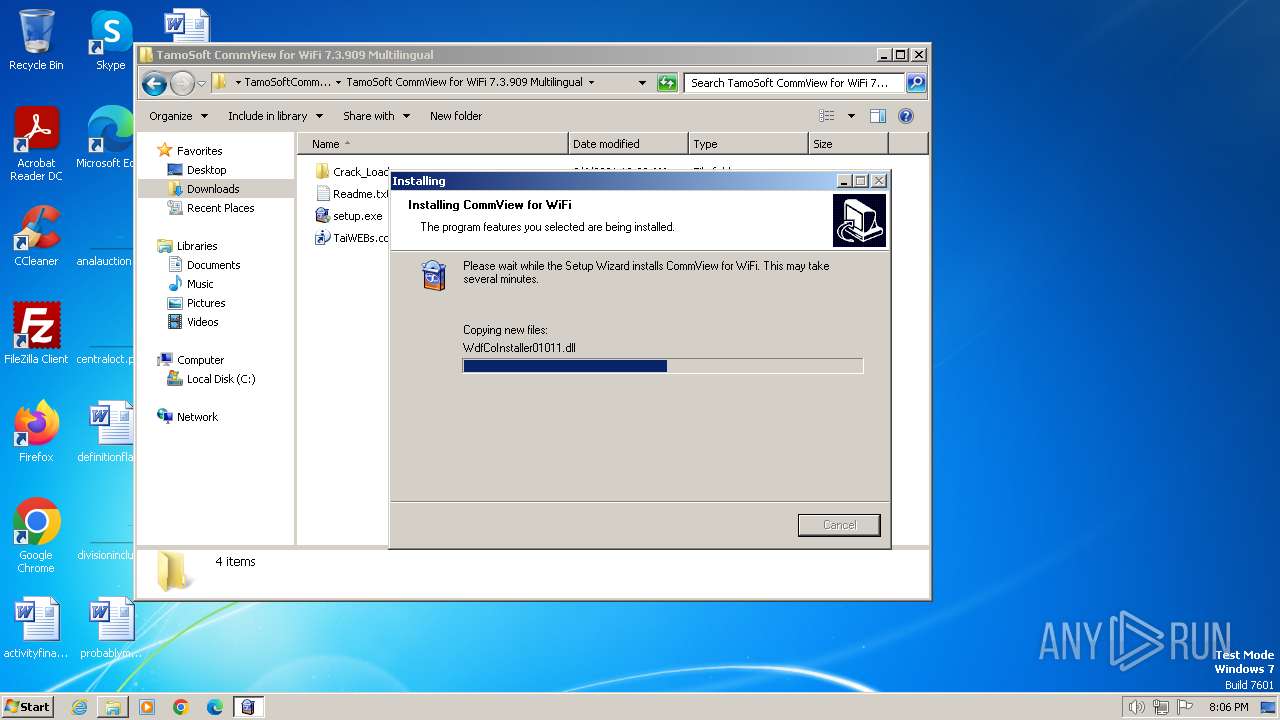Sort files by Date modified column
Screen dimensions: 1280x720
(x=628, y=144)
